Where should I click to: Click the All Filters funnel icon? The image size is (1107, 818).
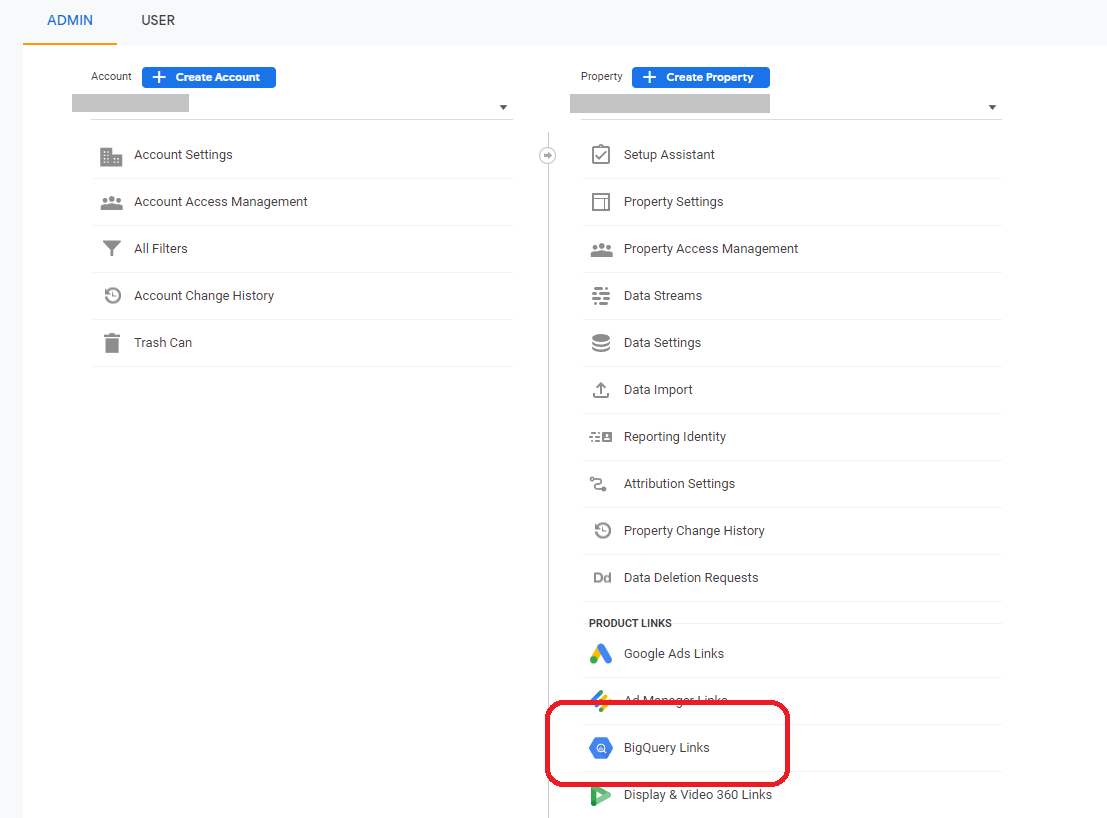(112, 248)
